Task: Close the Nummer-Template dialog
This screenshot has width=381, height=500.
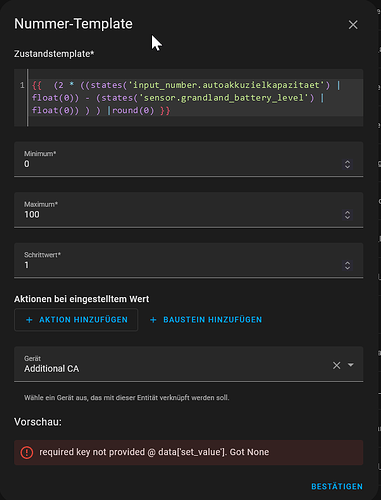Action: tap(353, 25)
